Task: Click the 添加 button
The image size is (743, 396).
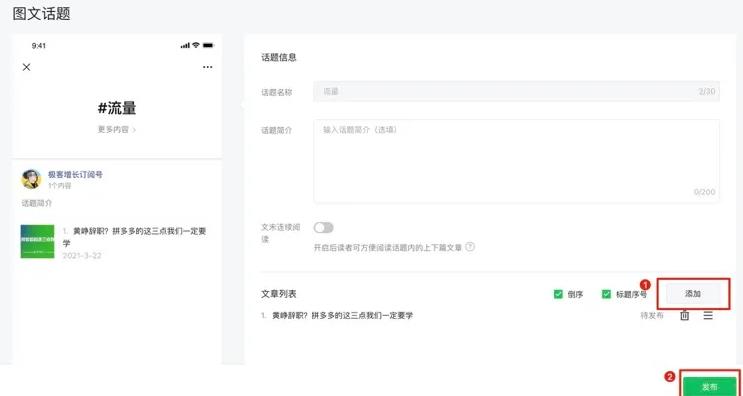Action: pyautogui.click(x=693, y=294)
